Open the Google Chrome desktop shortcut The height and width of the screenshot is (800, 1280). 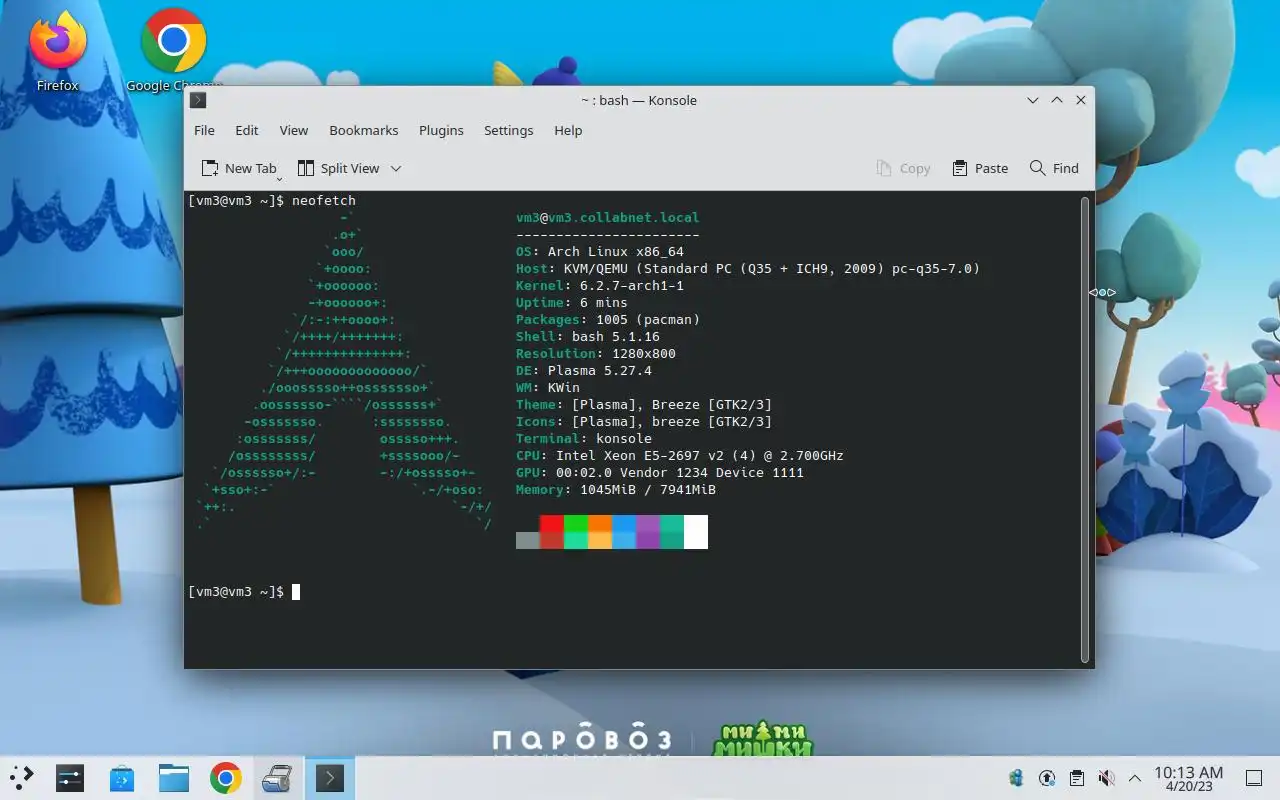coord(173,50)
